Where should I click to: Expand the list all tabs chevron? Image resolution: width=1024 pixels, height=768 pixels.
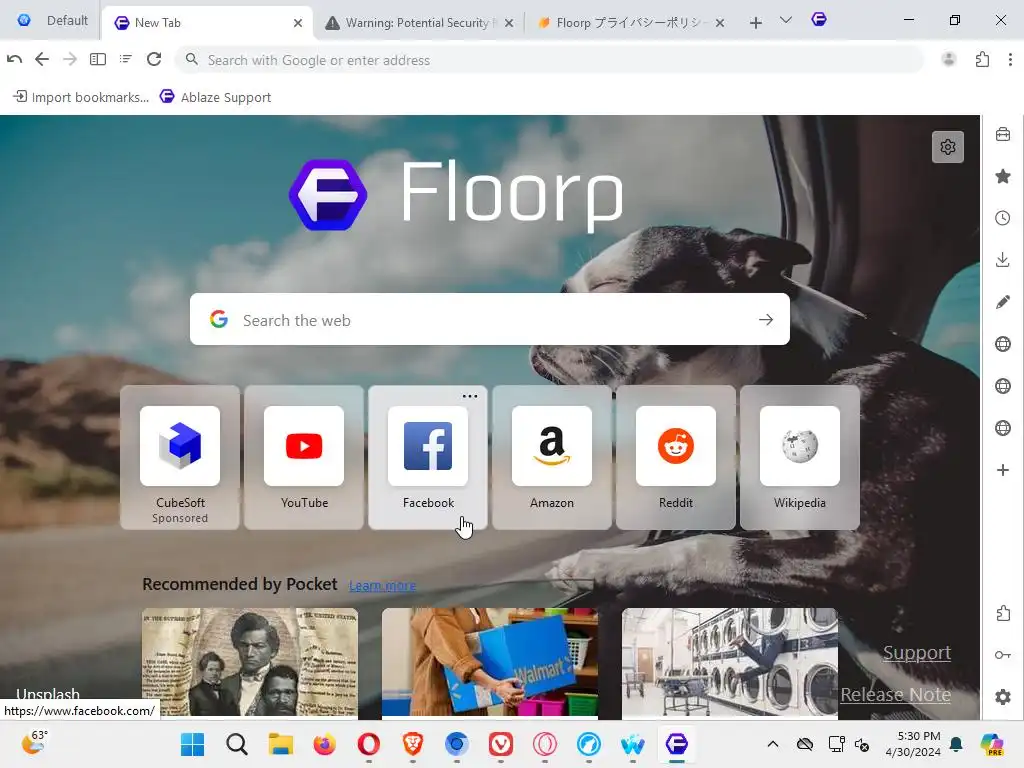786,20
